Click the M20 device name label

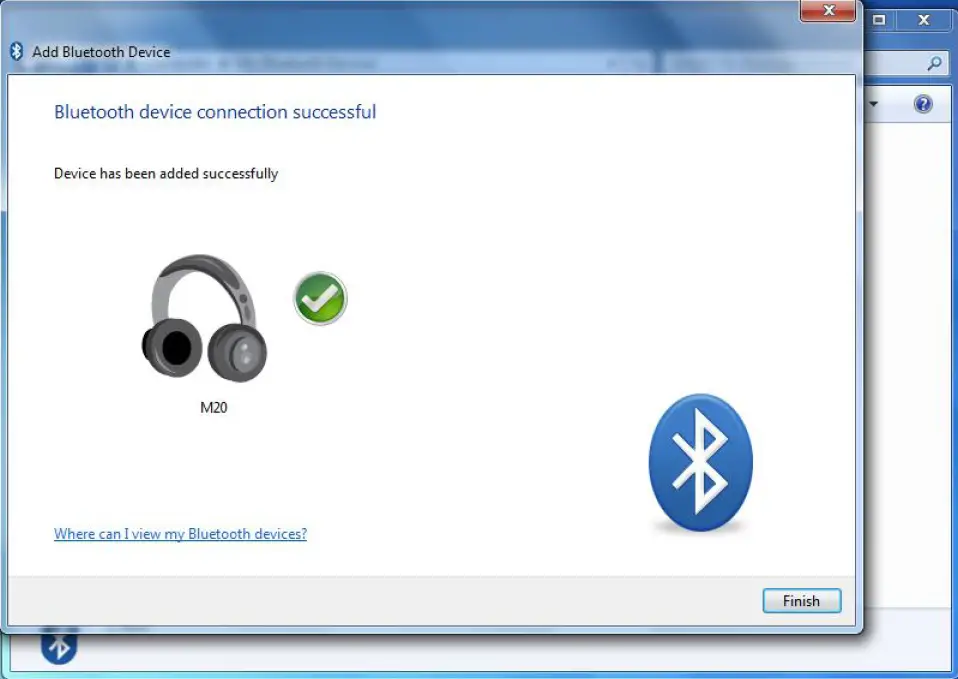(214, 408)
